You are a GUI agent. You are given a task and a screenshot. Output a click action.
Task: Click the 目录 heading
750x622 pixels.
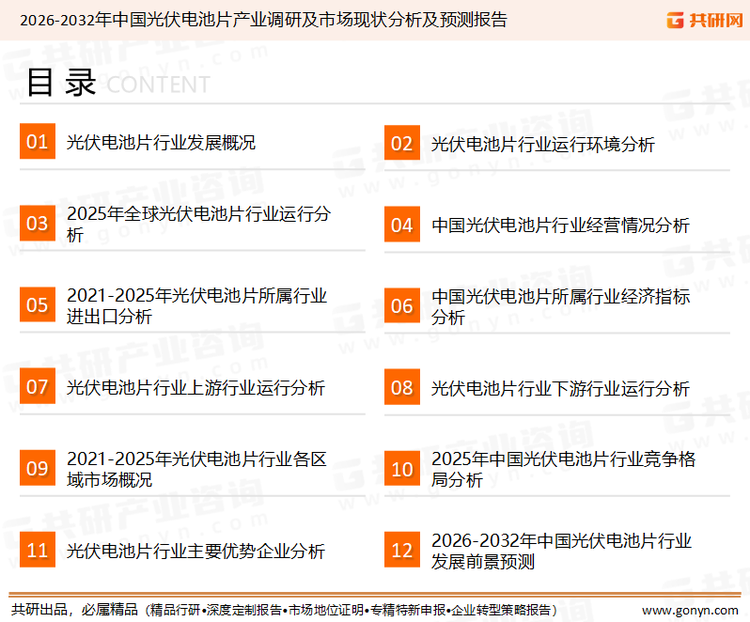pyautogui.click(x=61, y=83)
